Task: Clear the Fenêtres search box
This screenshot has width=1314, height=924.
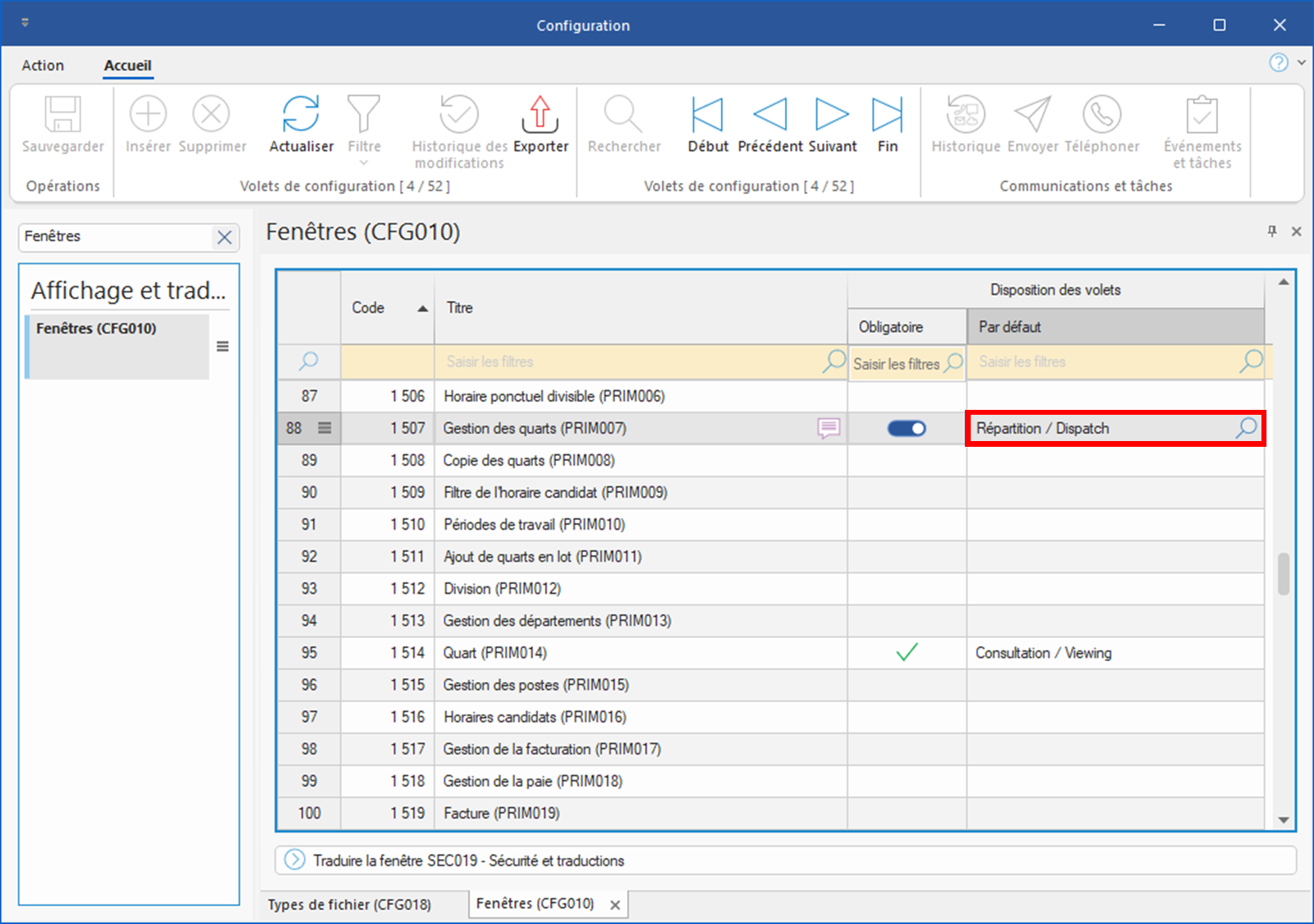Action: click(x=224, y=237)
